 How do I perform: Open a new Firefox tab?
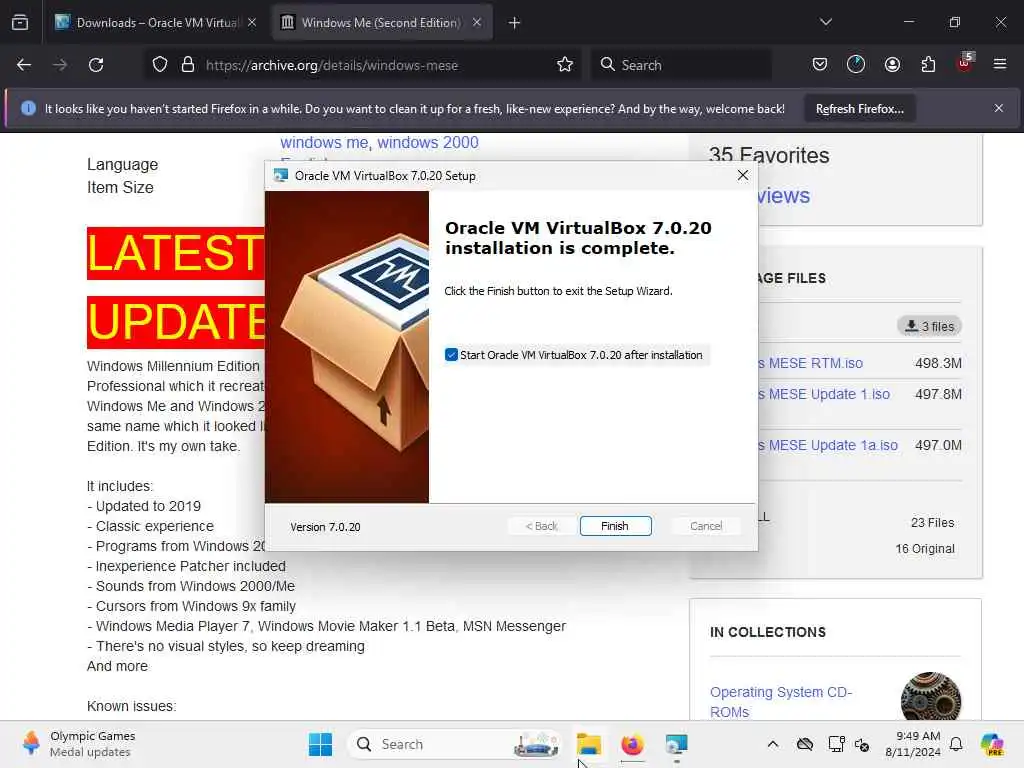click(x=514, y=23)
